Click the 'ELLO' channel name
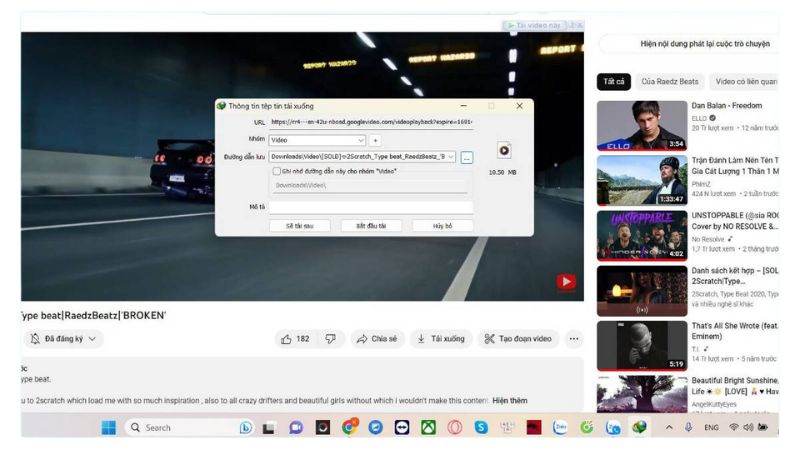This screenshot has width=800, height=450. point(699,118)
